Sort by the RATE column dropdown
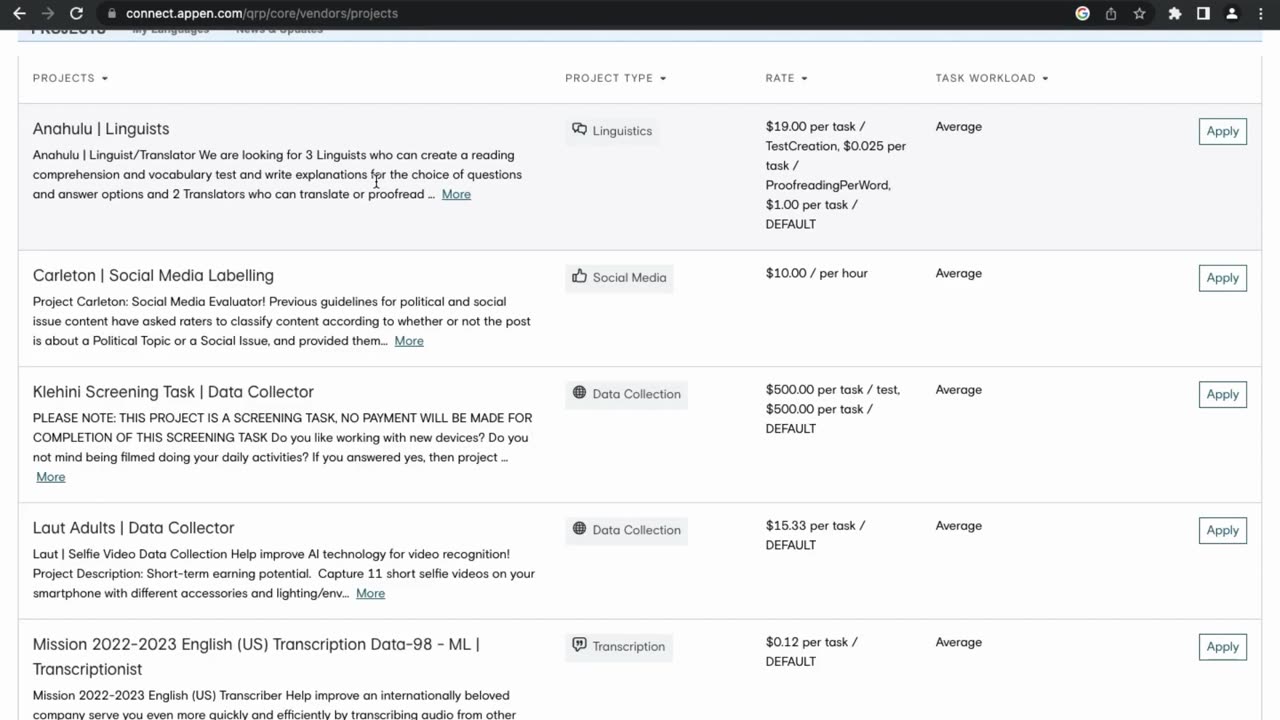This screenshot has height=720, width=1280. pyautogui.click(x=786, y=78)
